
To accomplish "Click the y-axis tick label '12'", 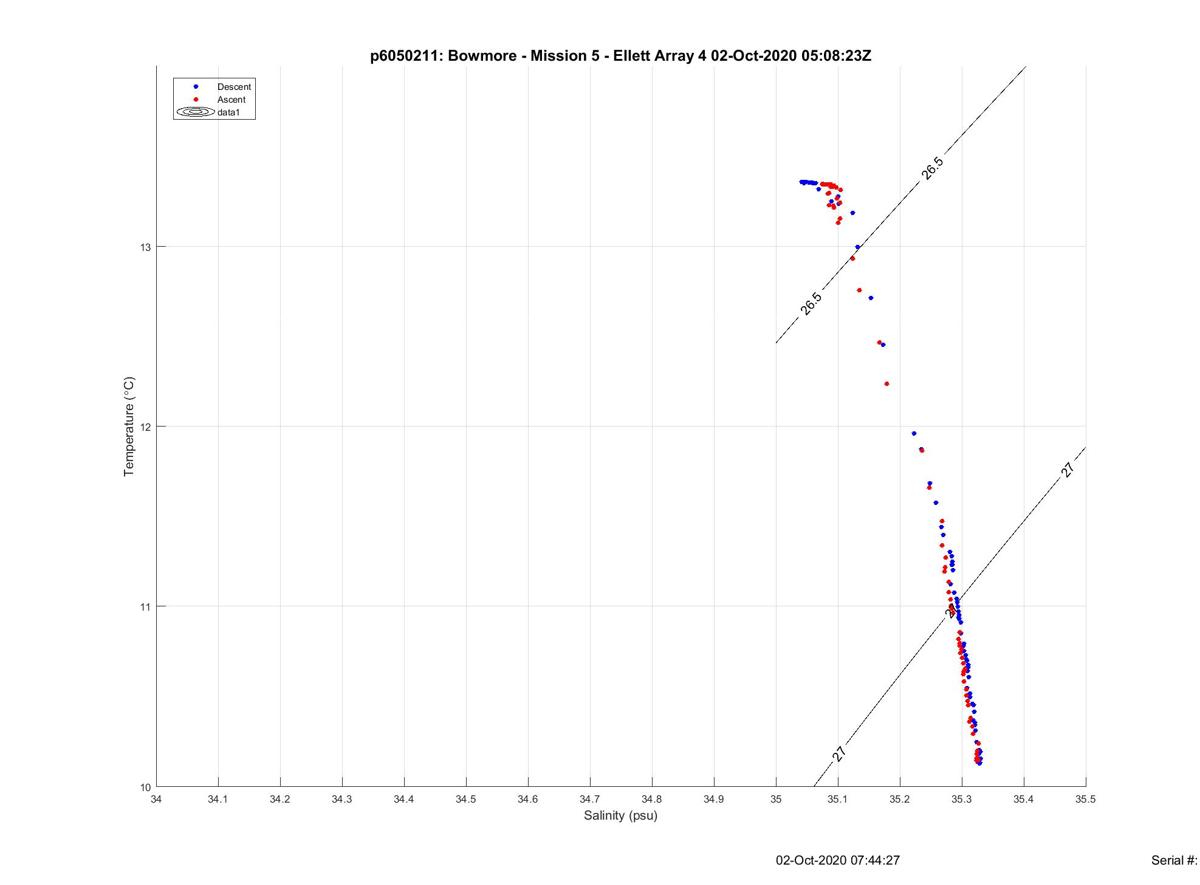I will [x=145, y=427].
